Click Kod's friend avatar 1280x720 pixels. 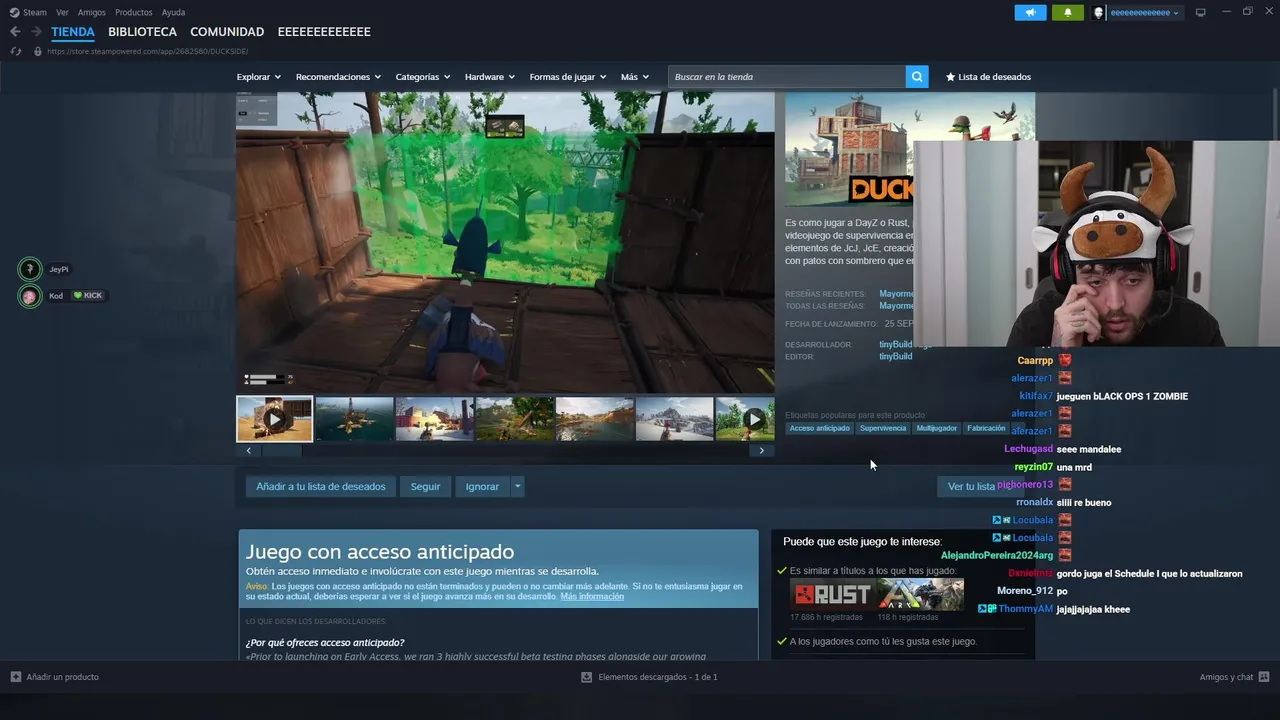point(30,296)
